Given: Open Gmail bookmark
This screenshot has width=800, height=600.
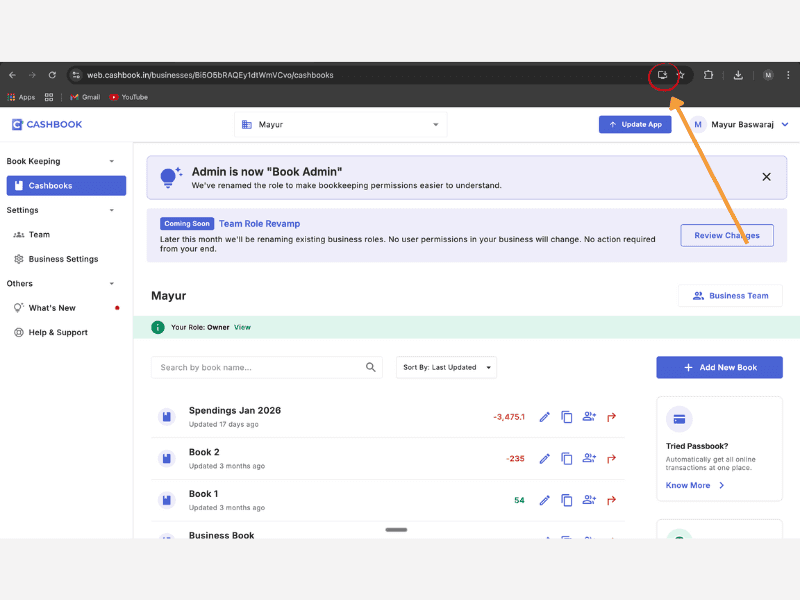Looking at the screenshot, I should pos(85,97).
